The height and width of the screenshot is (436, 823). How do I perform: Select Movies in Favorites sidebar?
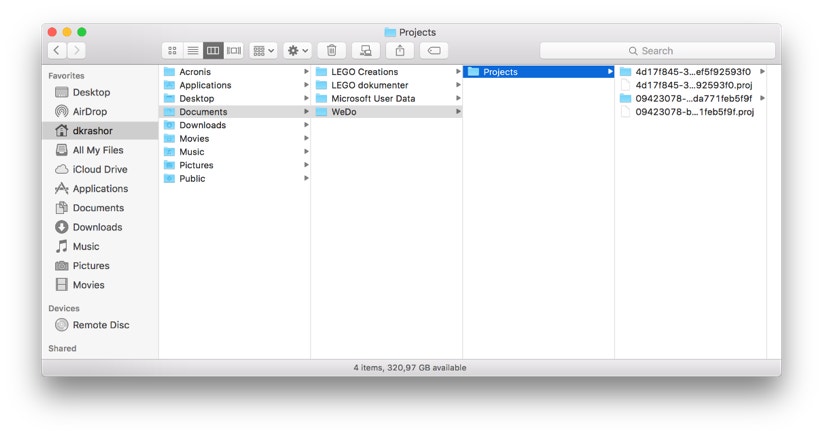point(88,285)
